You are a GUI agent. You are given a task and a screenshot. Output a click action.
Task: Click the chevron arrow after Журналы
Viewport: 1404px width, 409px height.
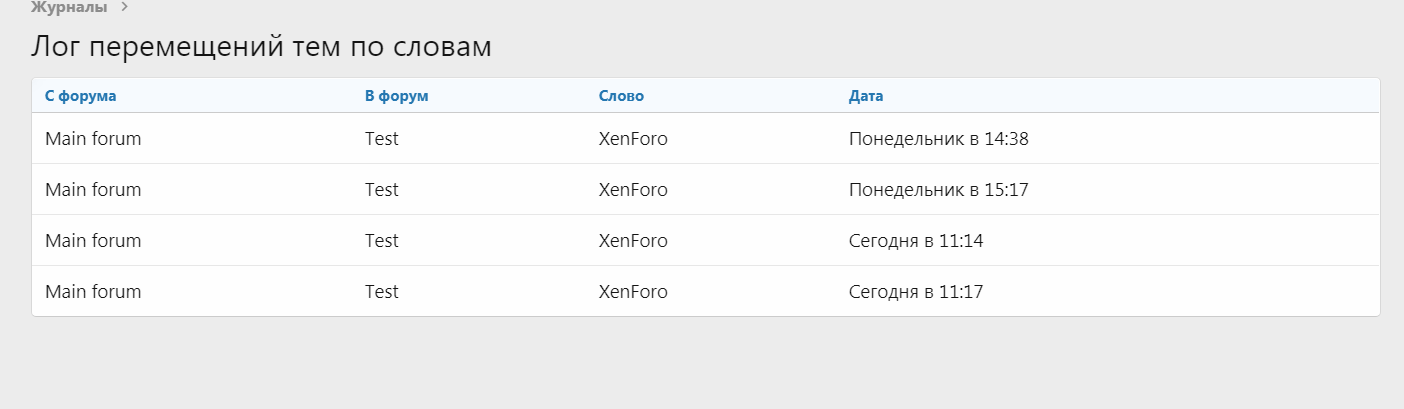click(124, 7)
